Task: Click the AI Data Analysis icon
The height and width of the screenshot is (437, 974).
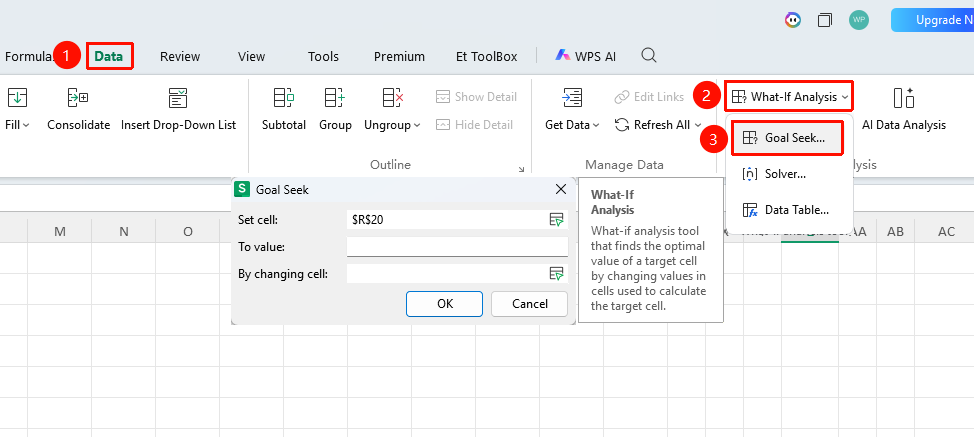Action: 904,97
